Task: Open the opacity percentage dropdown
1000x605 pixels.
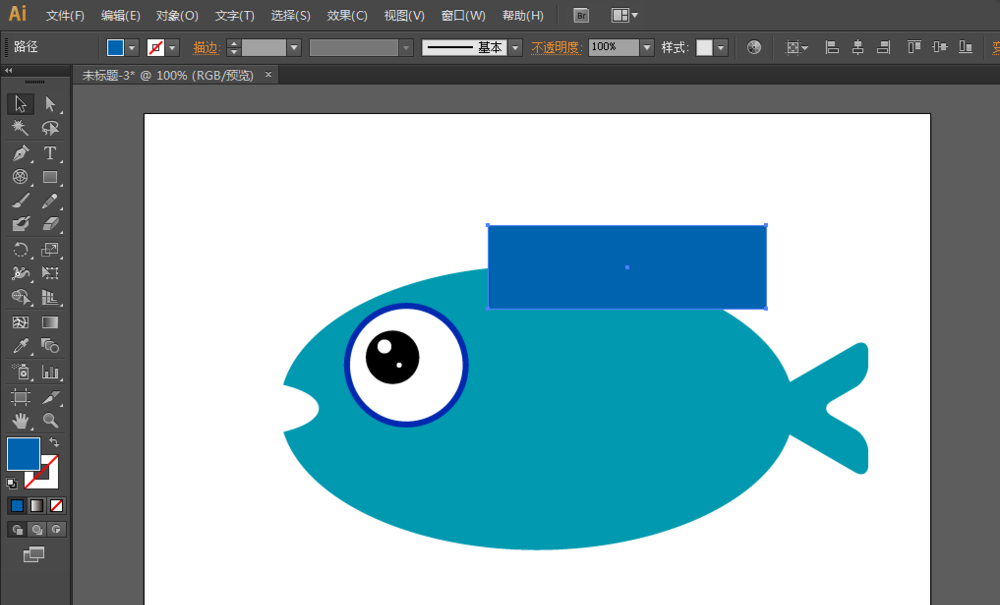Action: 646,48
